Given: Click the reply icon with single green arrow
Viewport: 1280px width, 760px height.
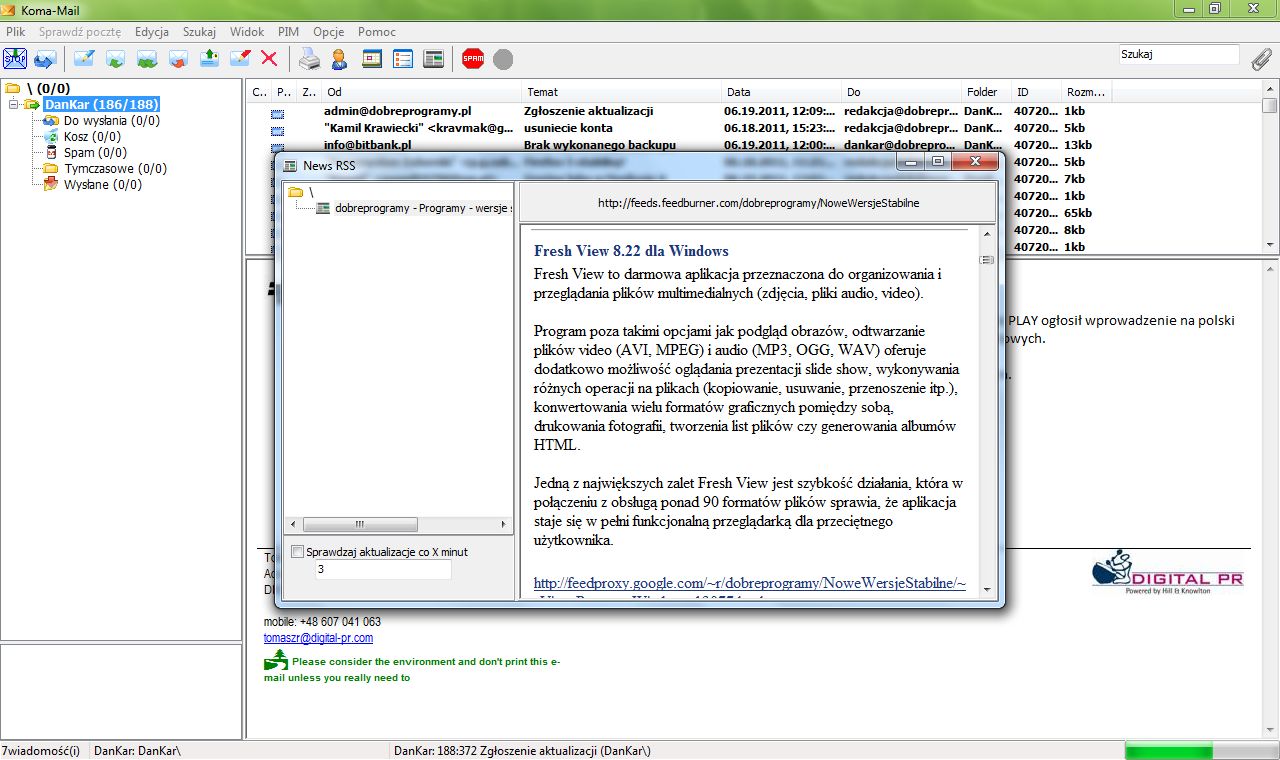Looking at the screenshot, I should (115, 59).
